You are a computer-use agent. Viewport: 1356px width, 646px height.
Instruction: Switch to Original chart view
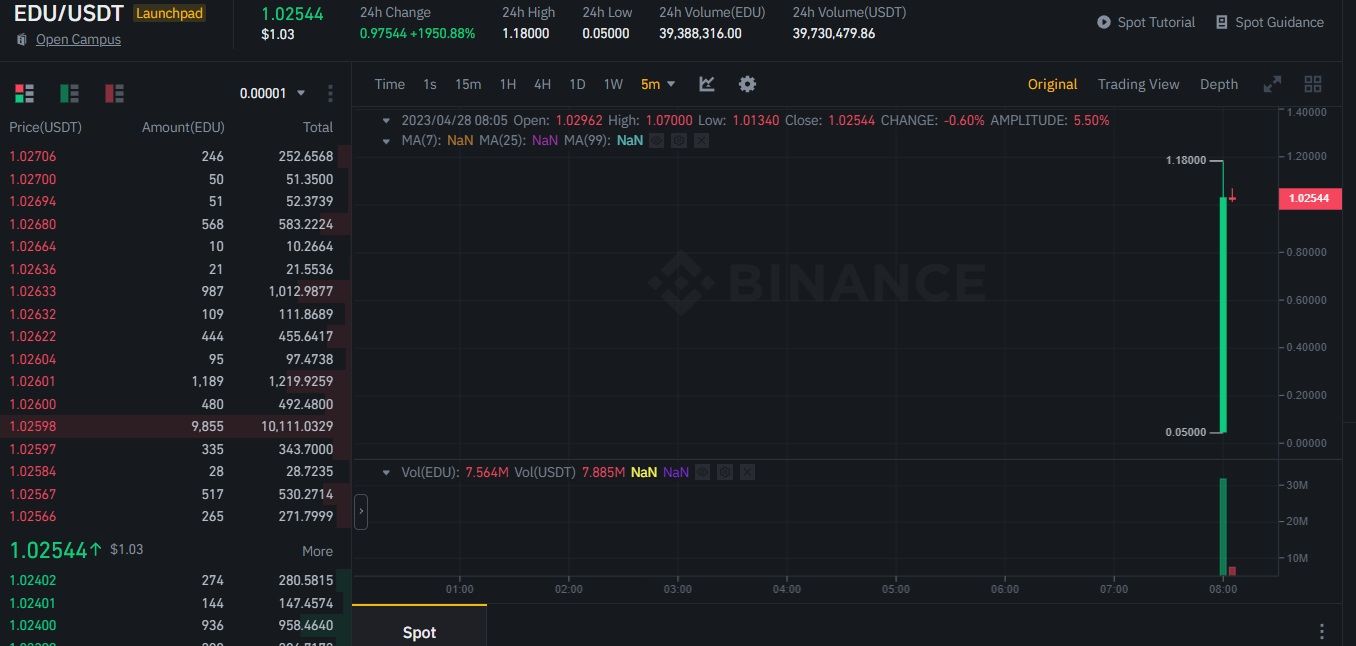point(1053,84)
